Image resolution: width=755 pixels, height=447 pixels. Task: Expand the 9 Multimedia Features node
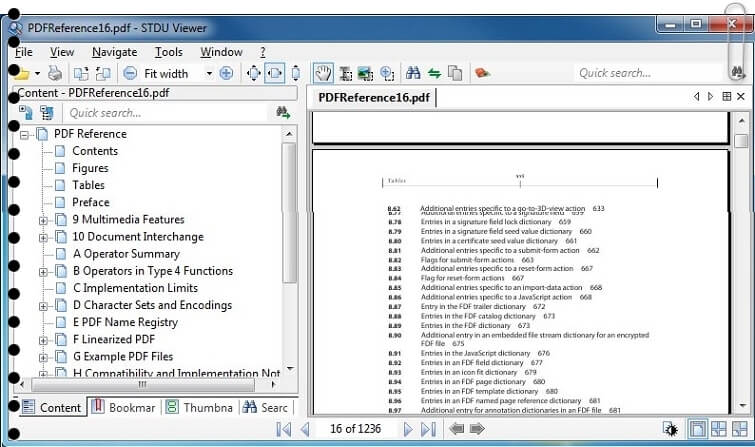point(43,221)
